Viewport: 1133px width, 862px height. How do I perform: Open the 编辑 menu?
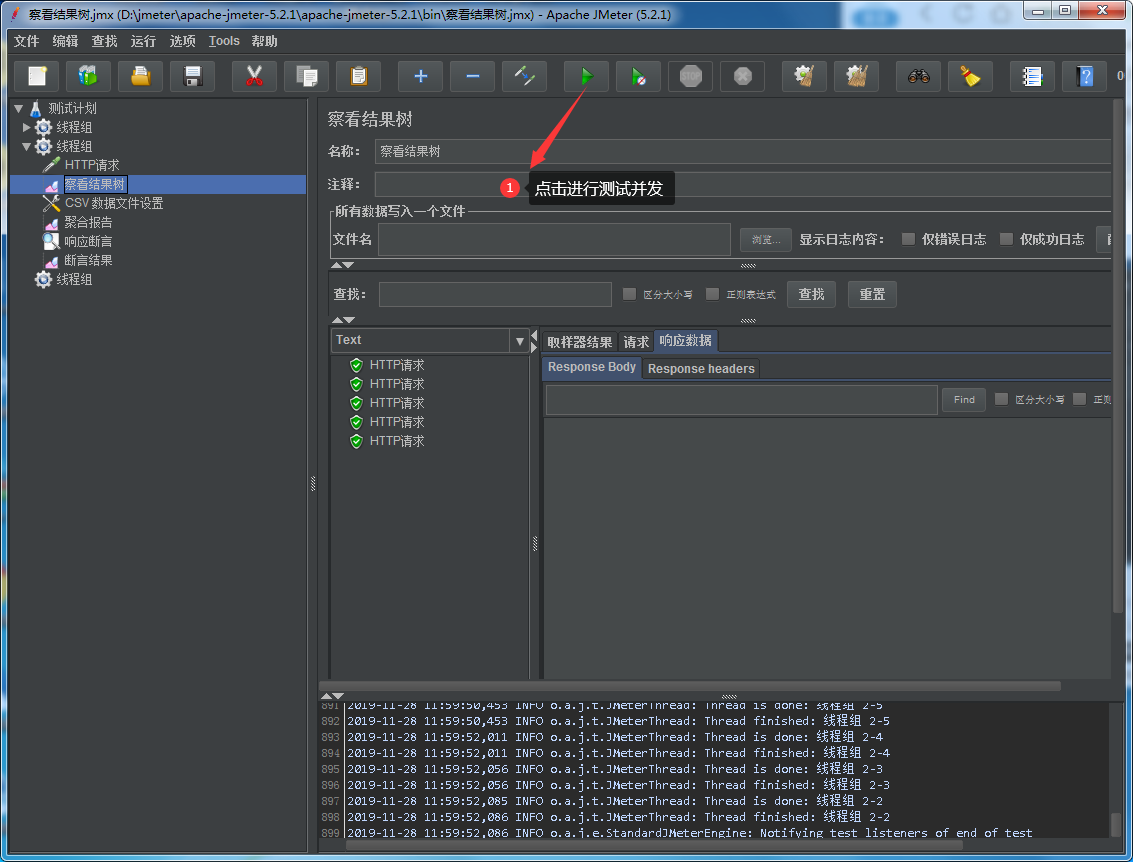pos(65,41)
